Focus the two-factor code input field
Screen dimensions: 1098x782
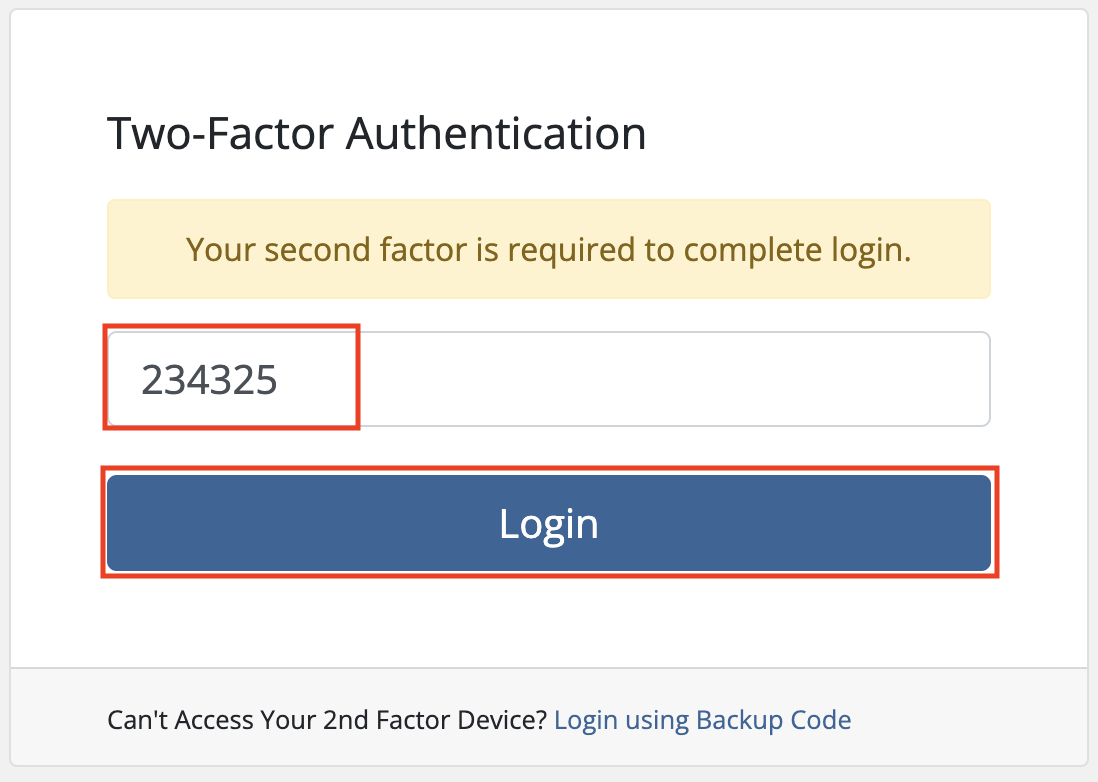[549, 379]
